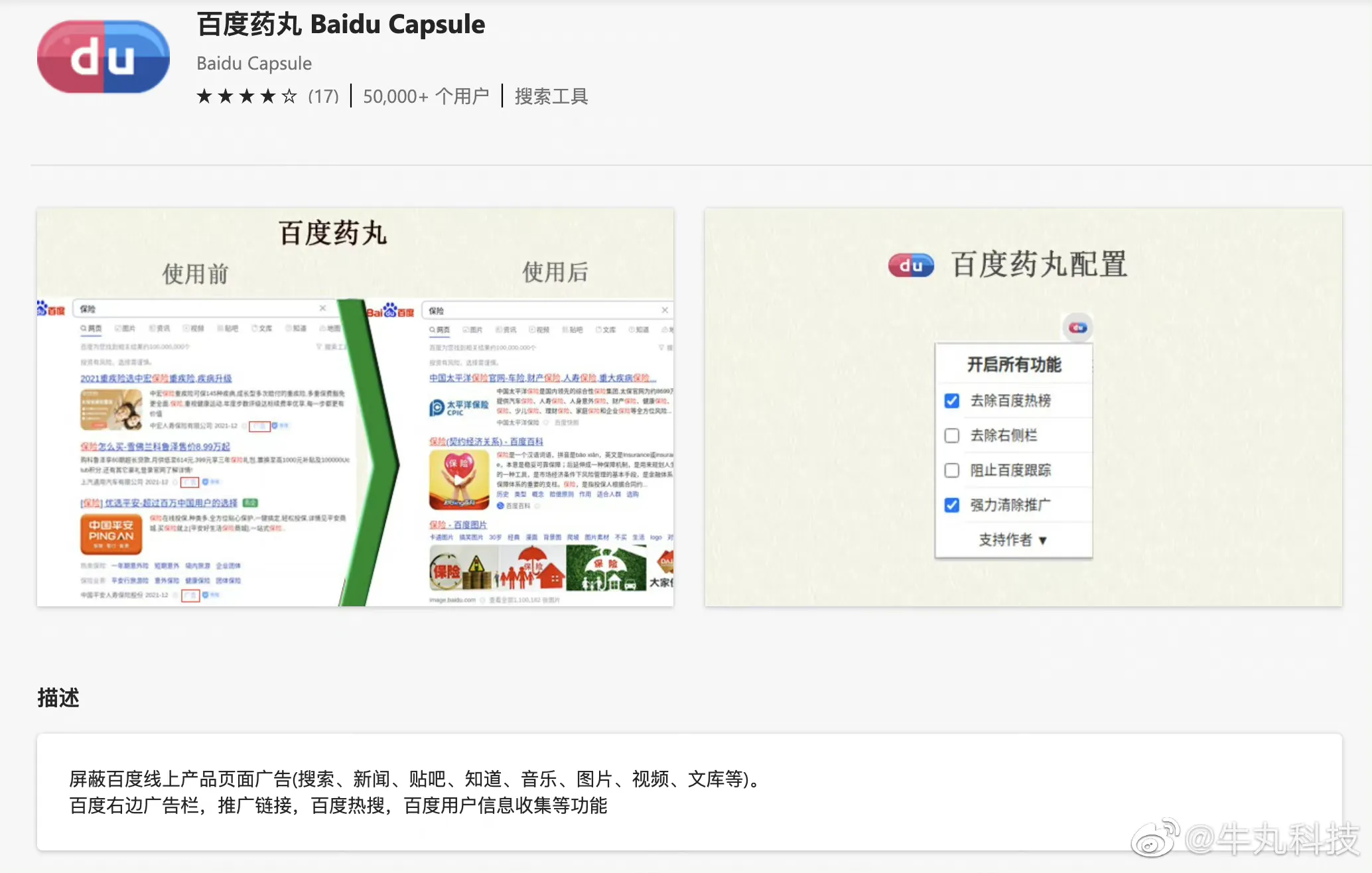
Task: Click the Weibo logo watermark icon
Action: click(1154, 838)
